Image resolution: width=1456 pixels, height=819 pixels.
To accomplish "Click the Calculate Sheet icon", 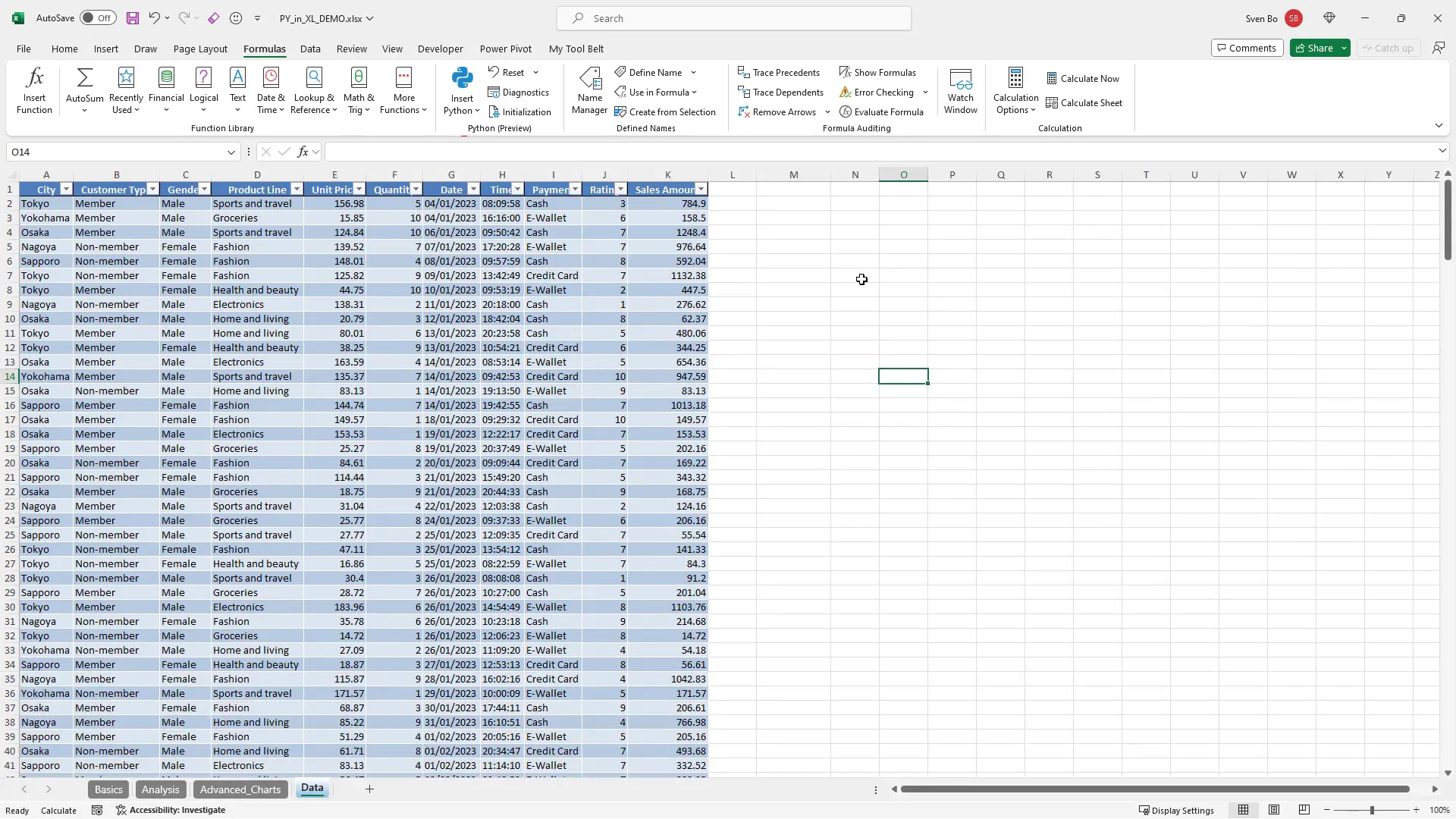I will [1084, 102].
